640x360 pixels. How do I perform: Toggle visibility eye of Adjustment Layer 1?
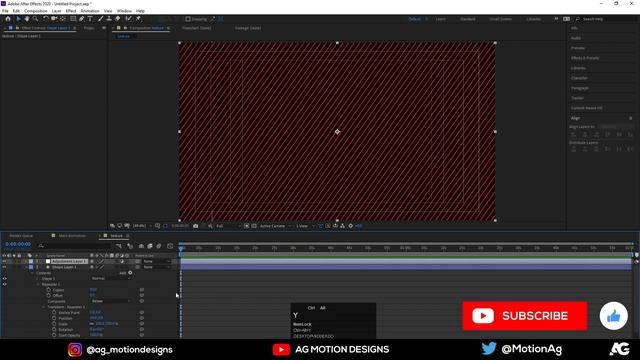pos(4,261)
